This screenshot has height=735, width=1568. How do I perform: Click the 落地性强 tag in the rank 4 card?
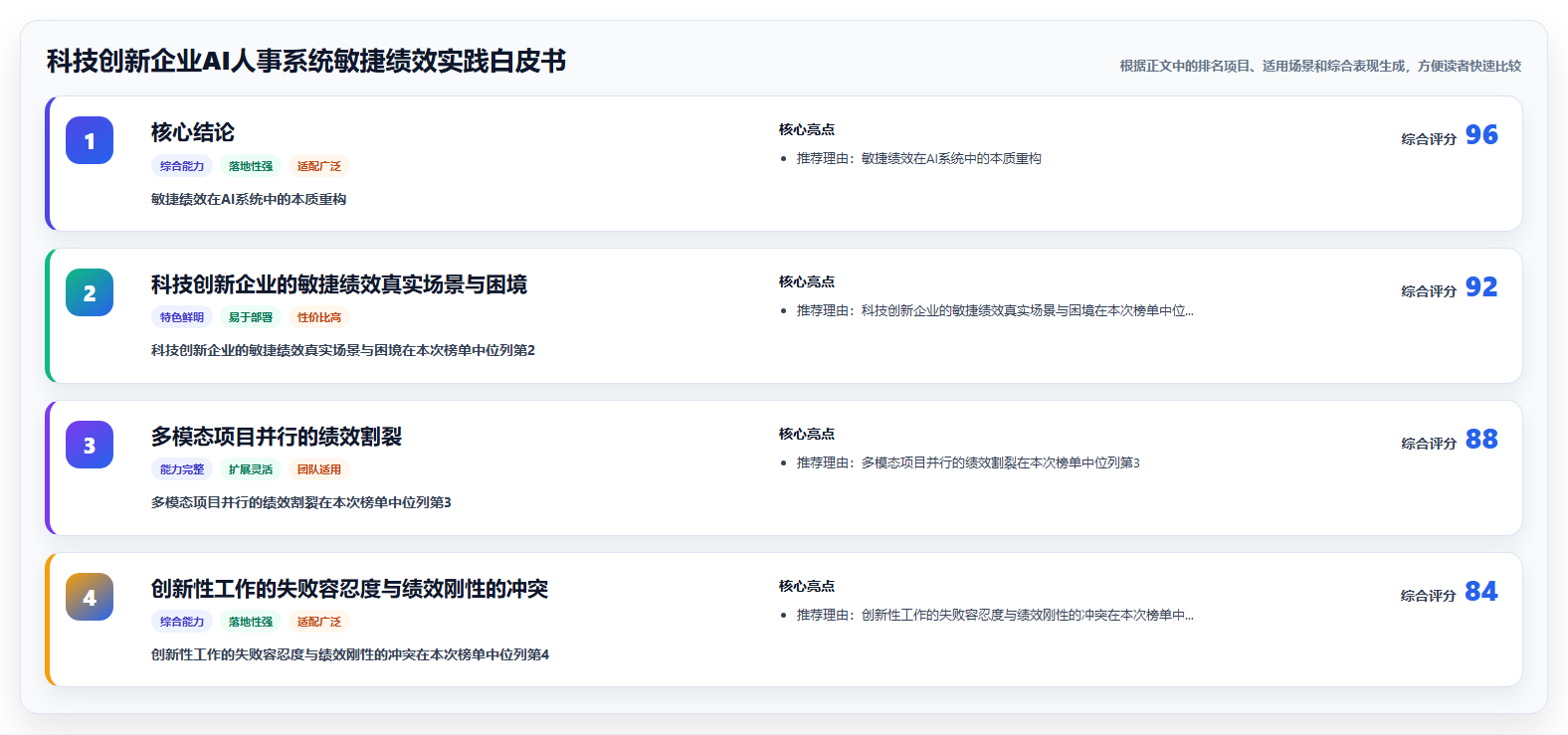click(251, 622)
